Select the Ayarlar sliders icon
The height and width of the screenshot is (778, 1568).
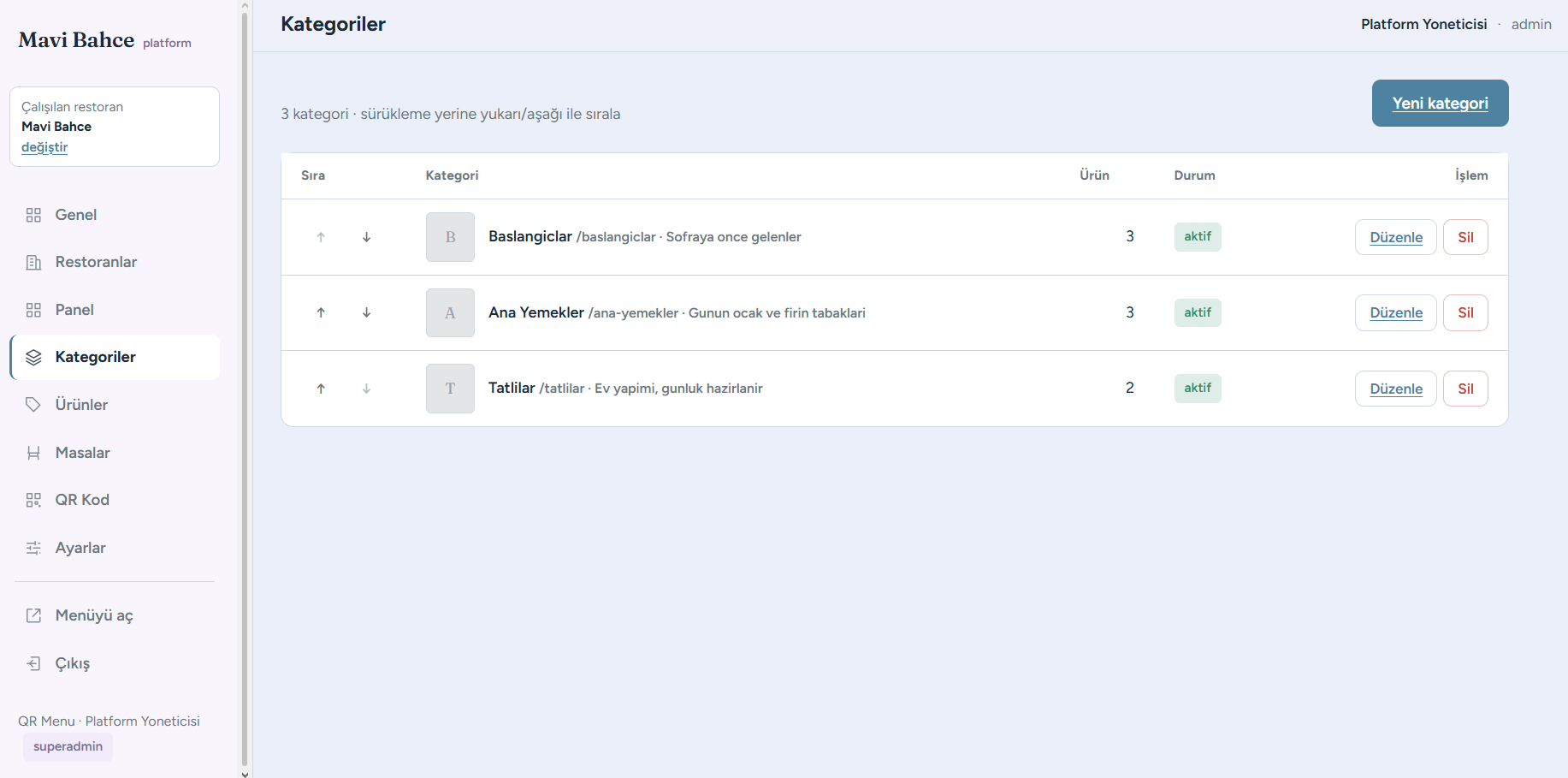tap(33, 548)
